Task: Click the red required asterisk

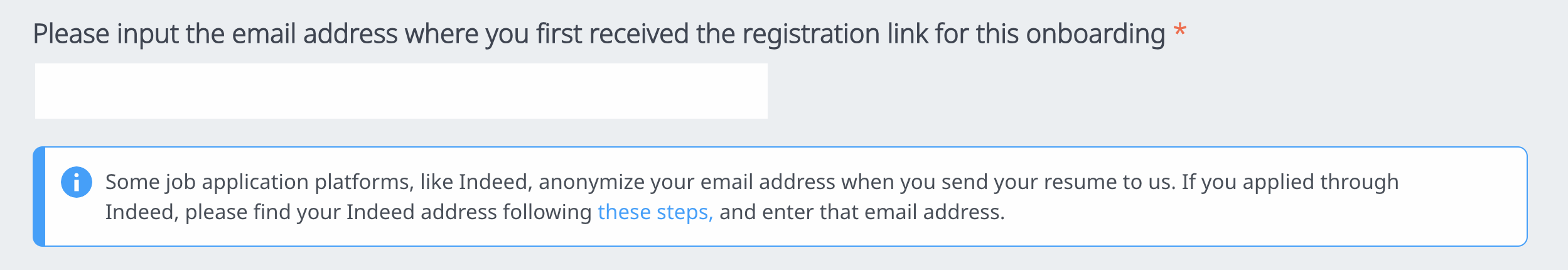Action: coord(1180,30)
